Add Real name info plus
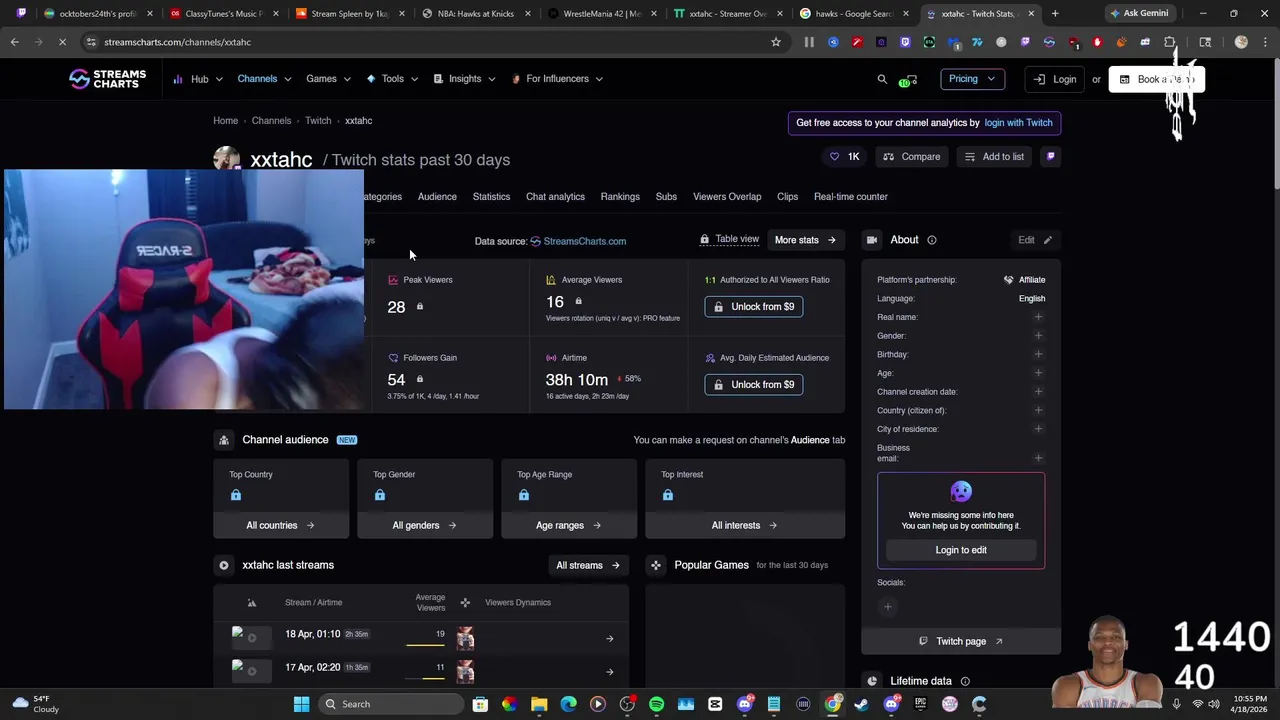This screenshot has width=1280, height=720. tap(1038, 317)
